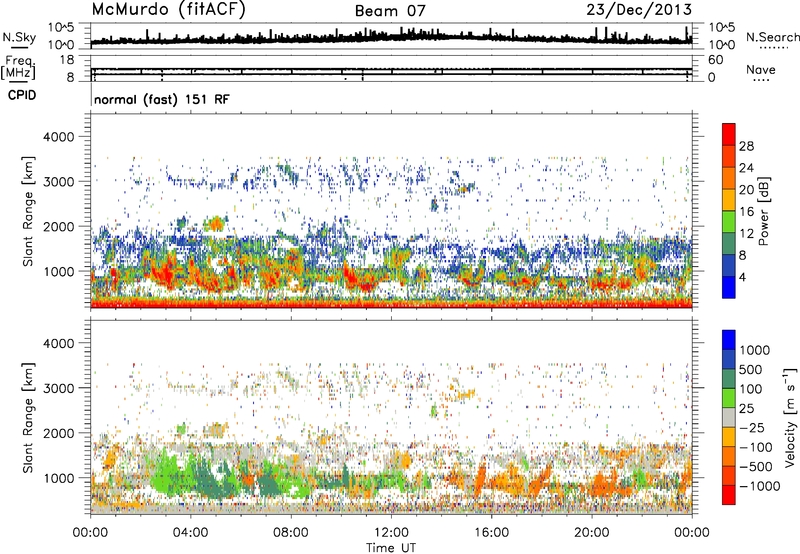Click the 12:00 time tick label
Viewport: 800px width, 554px height.
391,533
